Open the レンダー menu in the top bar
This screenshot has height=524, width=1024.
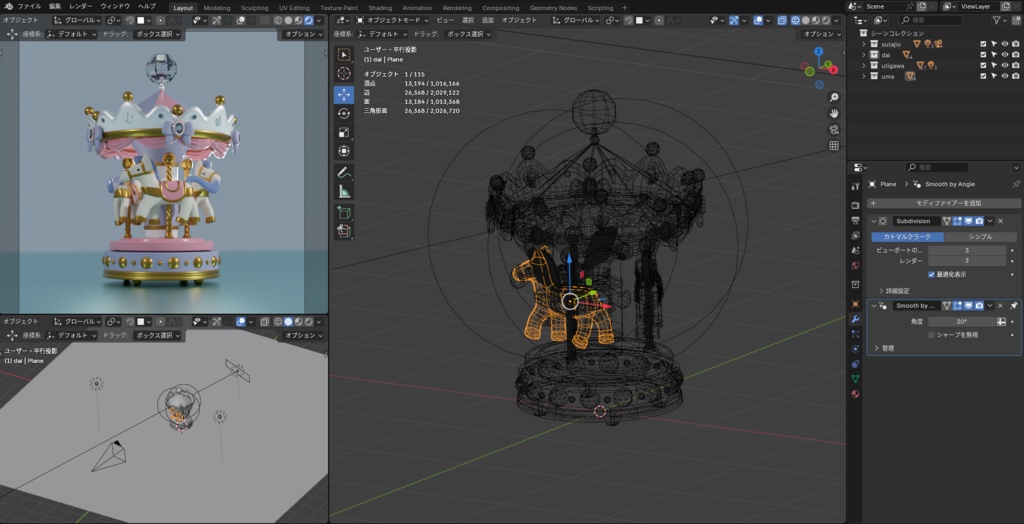click(81, 6)
